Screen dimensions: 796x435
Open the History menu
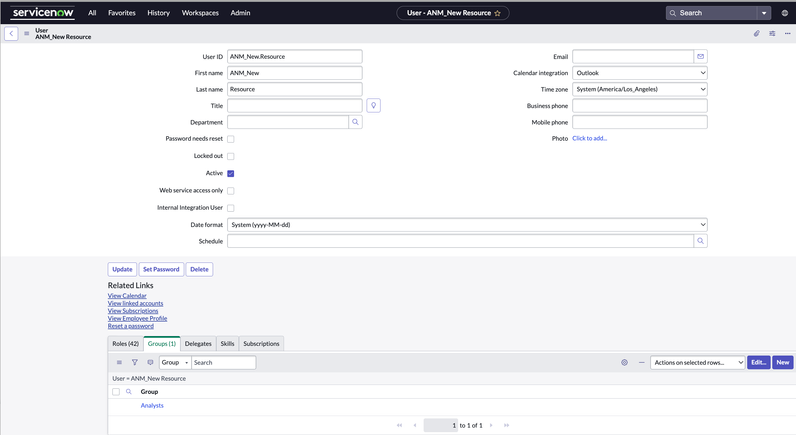point(158,13)
